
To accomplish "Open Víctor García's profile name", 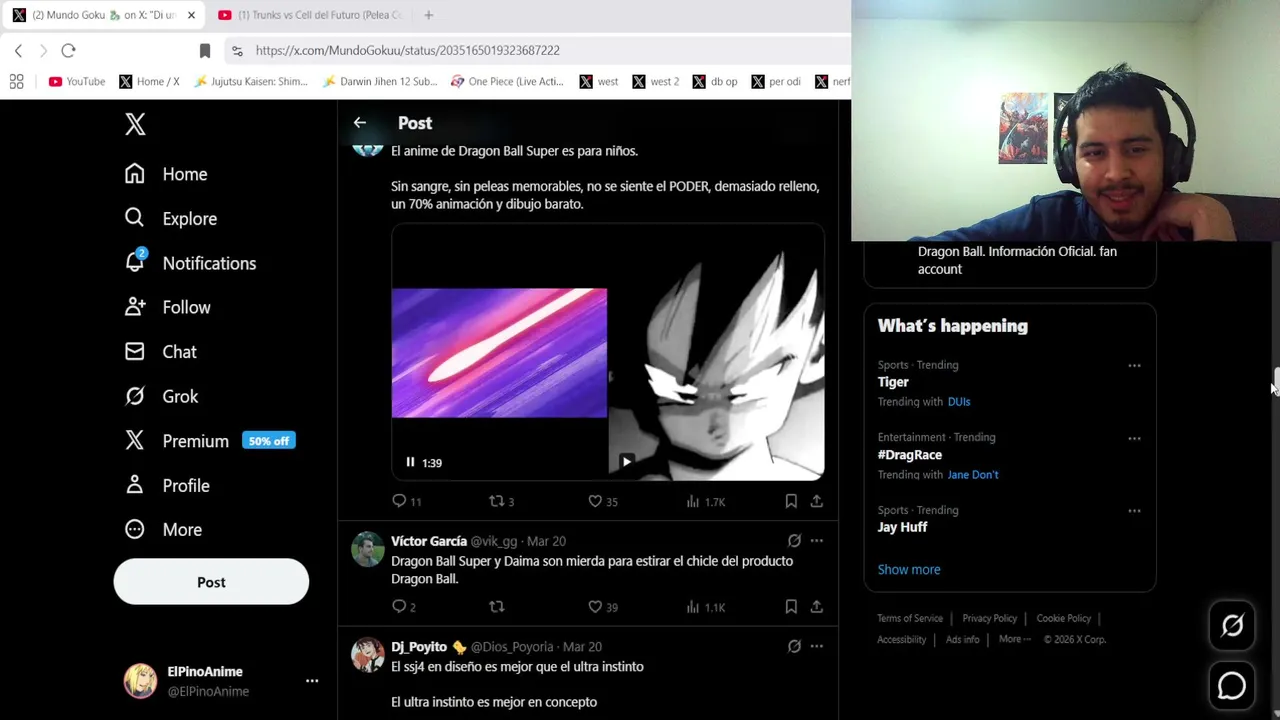I will click(x=429, y=541).
